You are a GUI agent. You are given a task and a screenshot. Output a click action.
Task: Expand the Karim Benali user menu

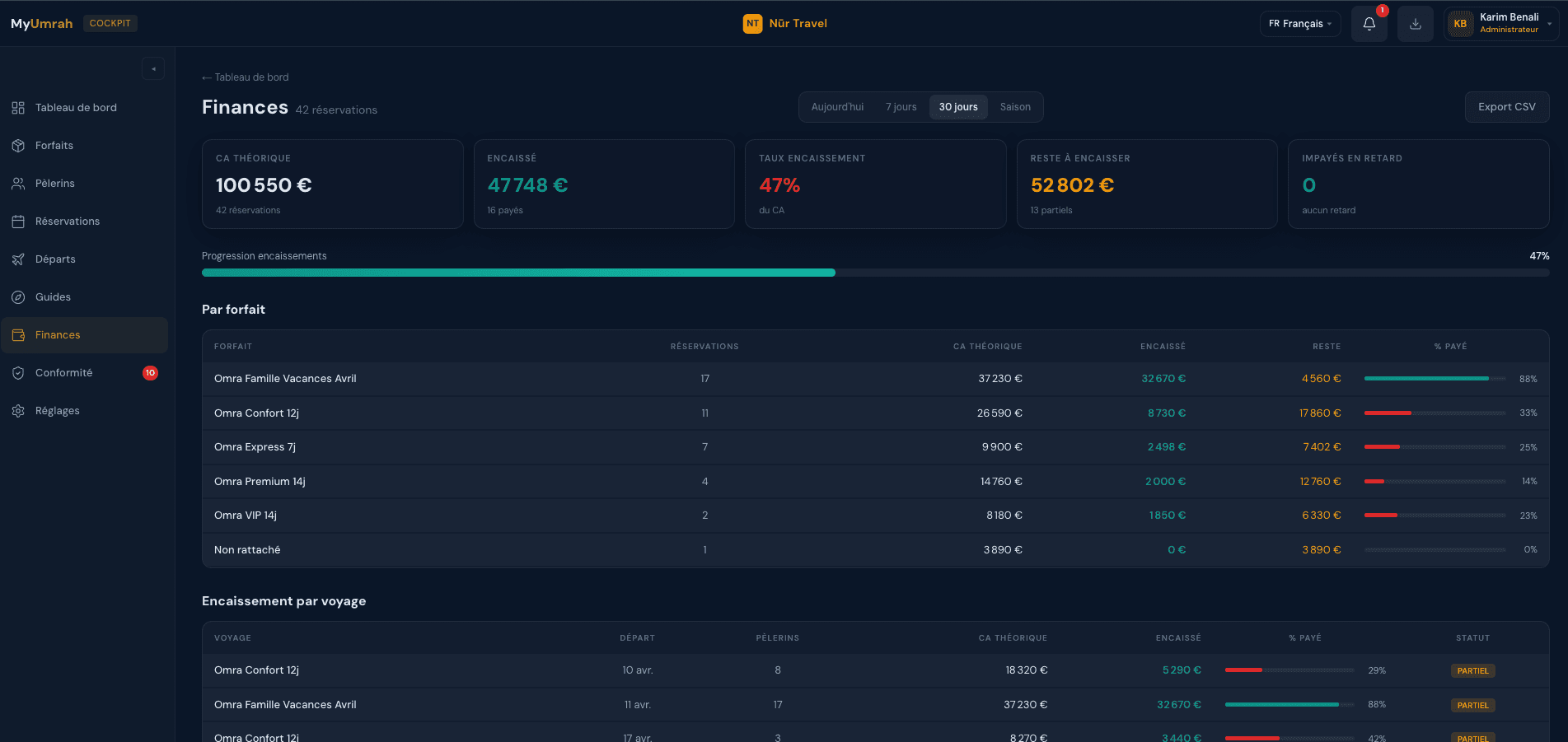[1500, 24]
